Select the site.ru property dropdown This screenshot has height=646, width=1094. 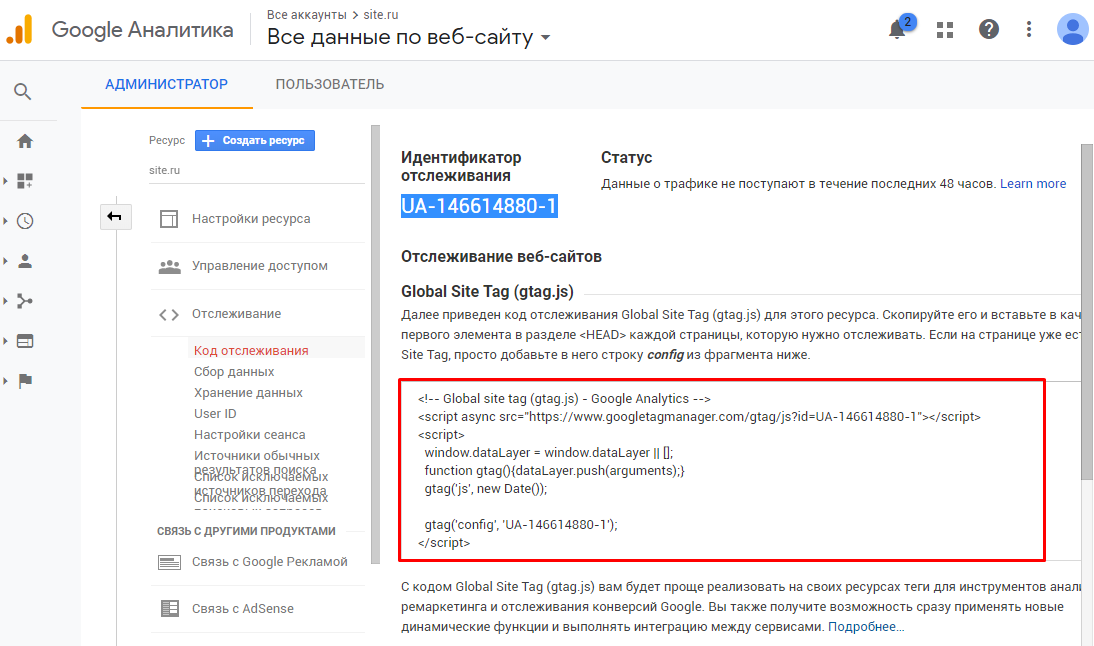pyautogui.click(x=256, y=170)
